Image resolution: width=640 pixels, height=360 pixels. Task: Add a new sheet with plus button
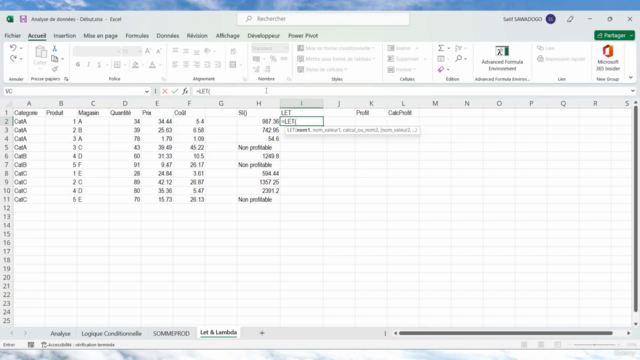(x=262, y=333)
